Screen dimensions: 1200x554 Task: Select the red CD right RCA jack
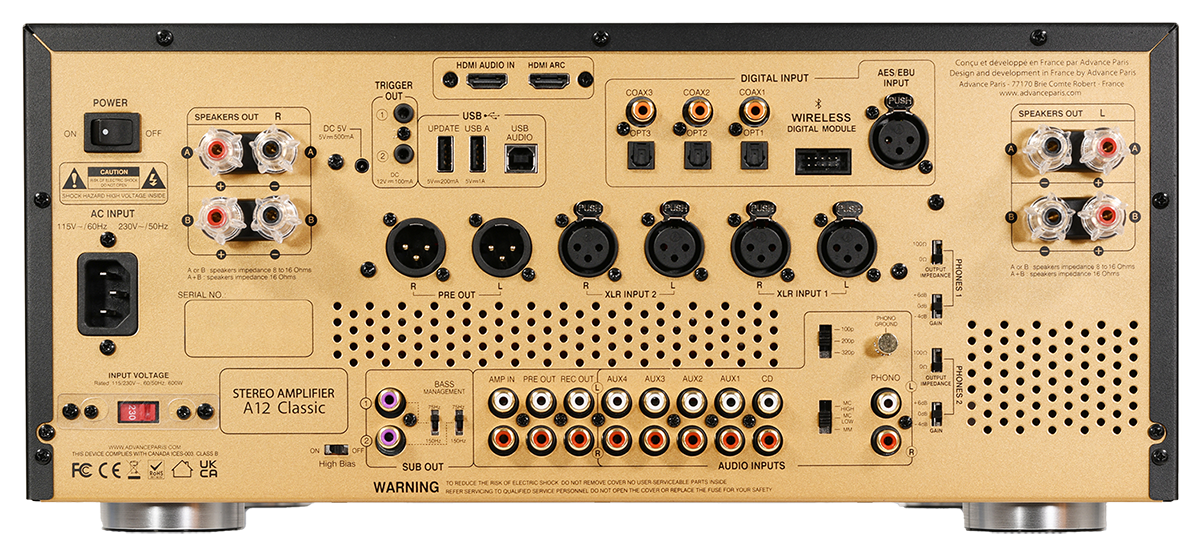pyautogui.click(x=767, y=438)
